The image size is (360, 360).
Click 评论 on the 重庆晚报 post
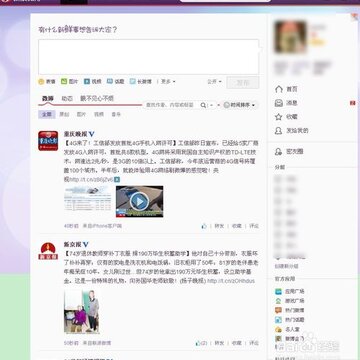[x=254, y=226]
